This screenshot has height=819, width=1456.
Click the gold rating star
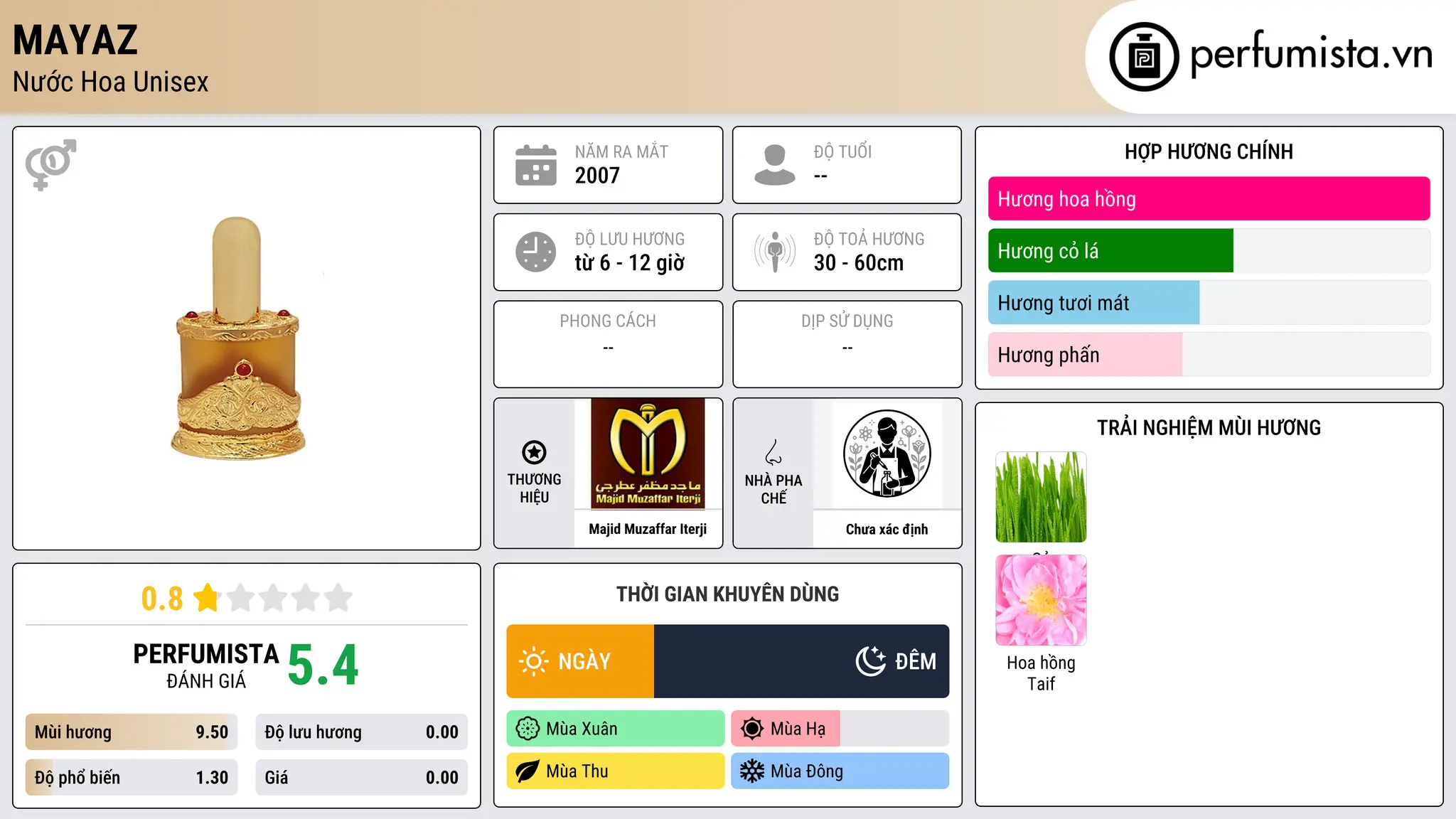click(208, 597)
